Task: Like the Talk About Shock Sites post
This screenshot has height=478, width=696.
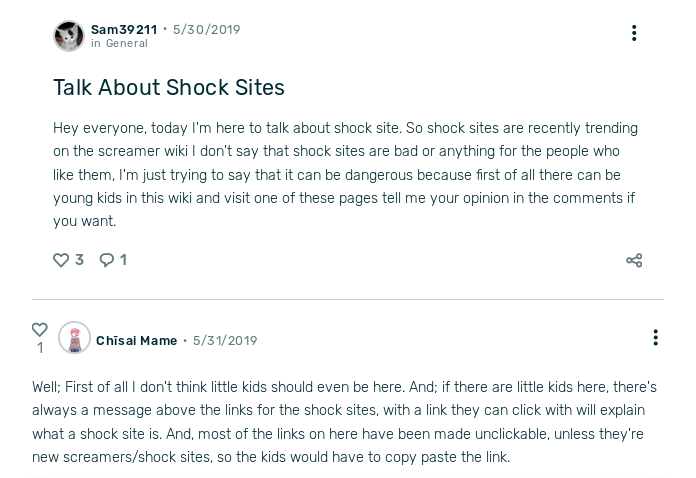Action: pos(61,260)
